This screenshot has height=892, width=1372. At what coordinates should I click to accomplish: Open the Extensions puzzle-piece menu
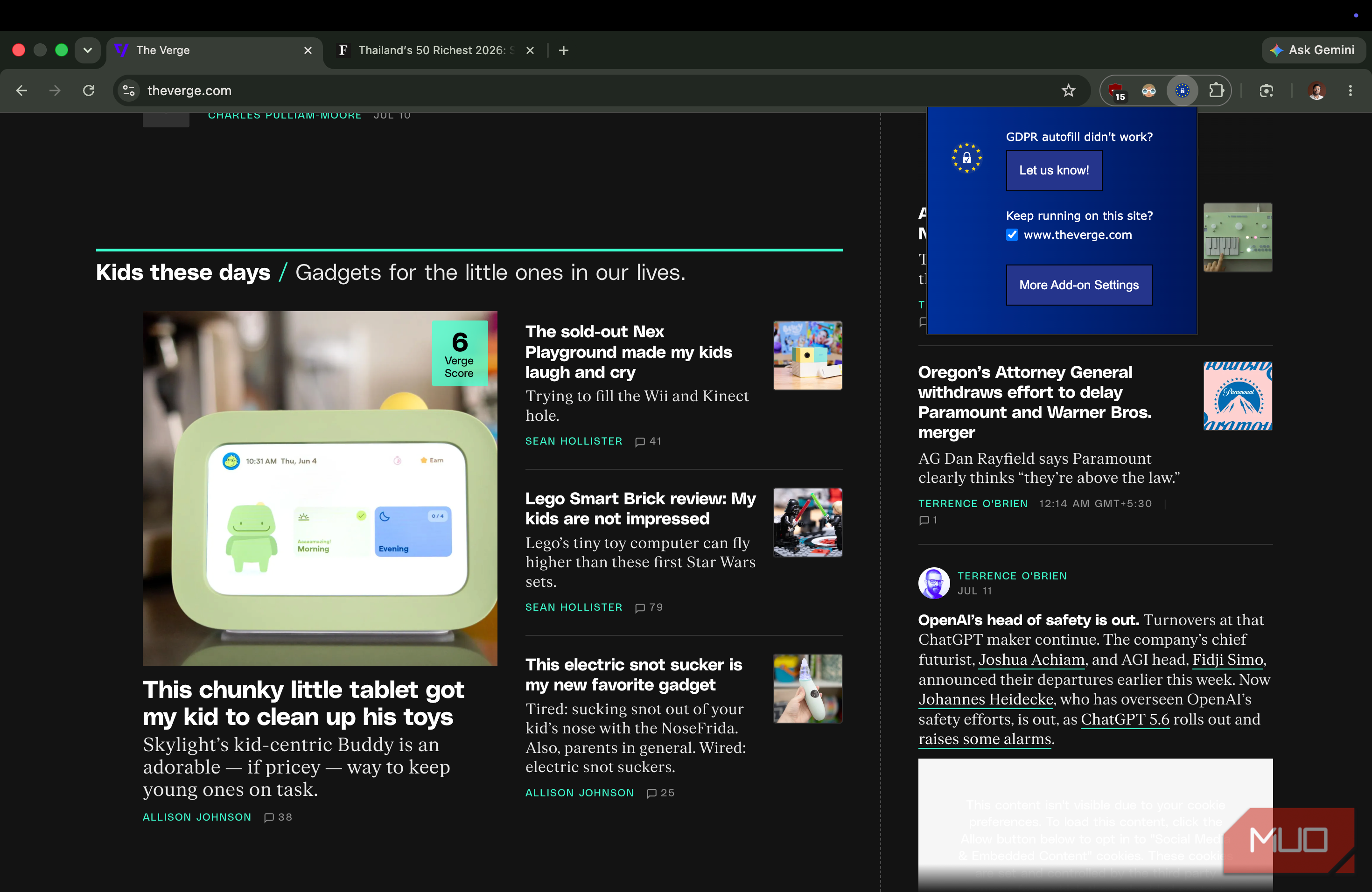tap(1216, 91)
